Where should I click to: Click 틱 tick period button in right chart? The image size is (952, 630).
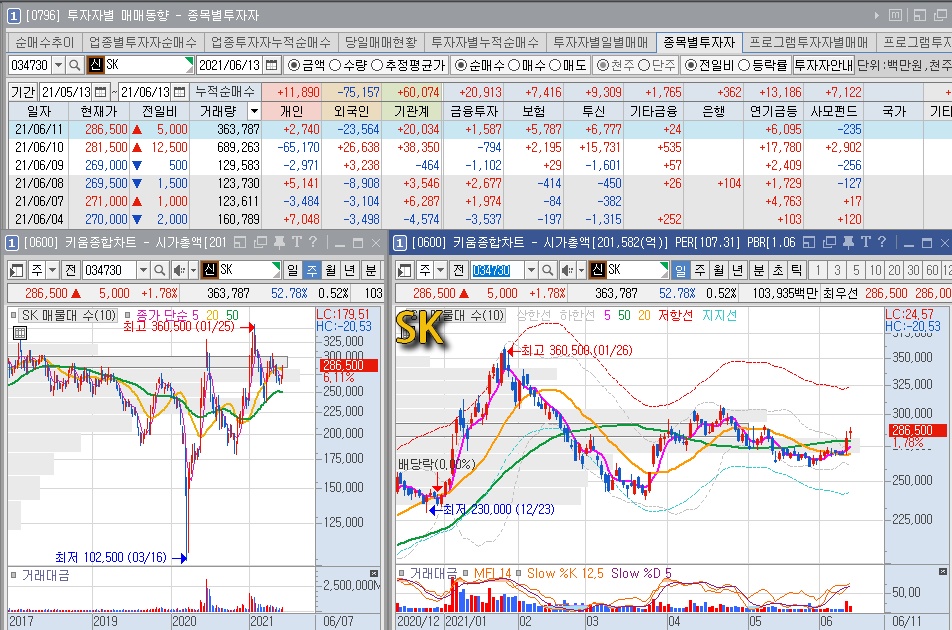pos(797,270)
